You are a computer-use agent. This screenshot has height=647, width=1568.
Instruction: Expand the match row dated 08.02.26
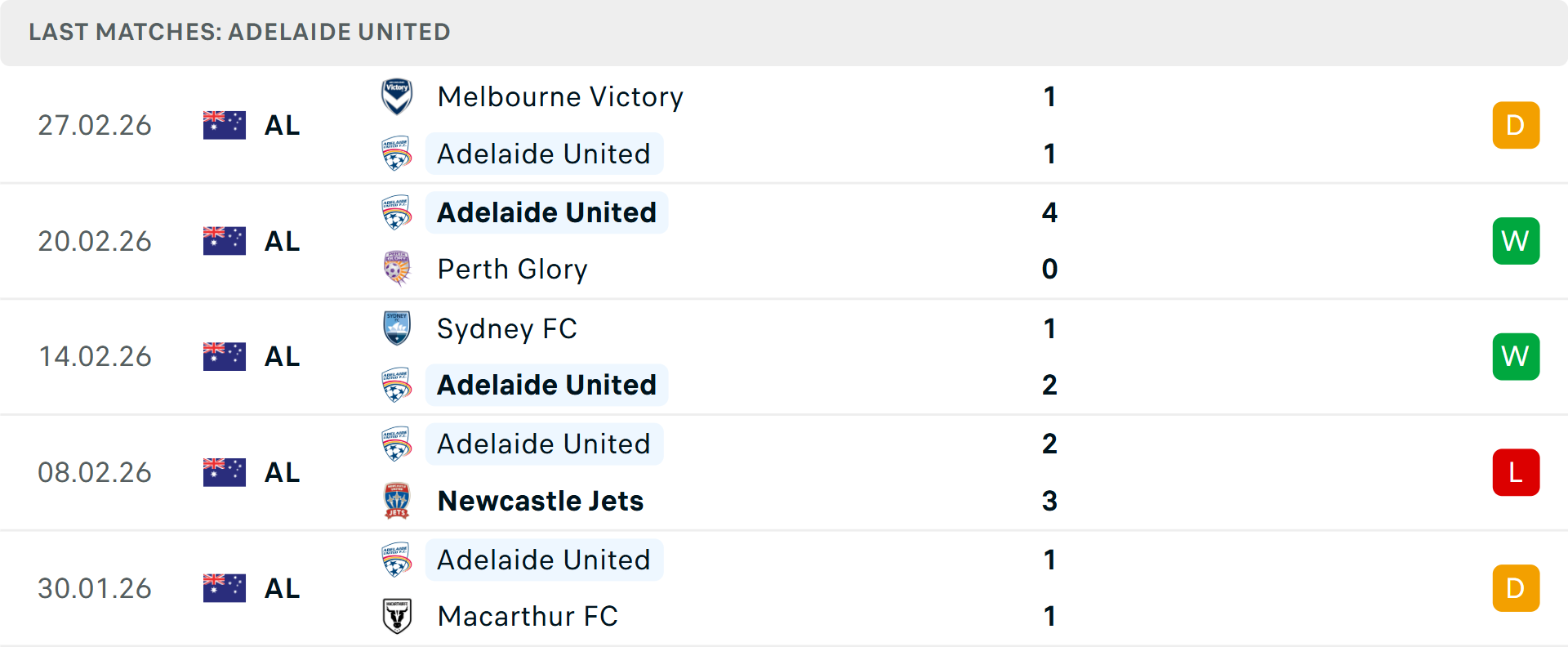click(x=784, y=472)
